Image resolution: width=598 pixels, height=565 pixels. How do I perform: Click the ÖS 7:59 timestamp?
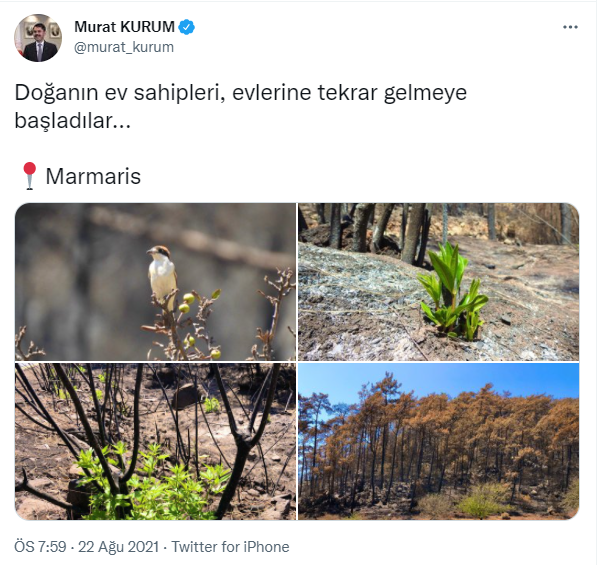click(40, 547)
